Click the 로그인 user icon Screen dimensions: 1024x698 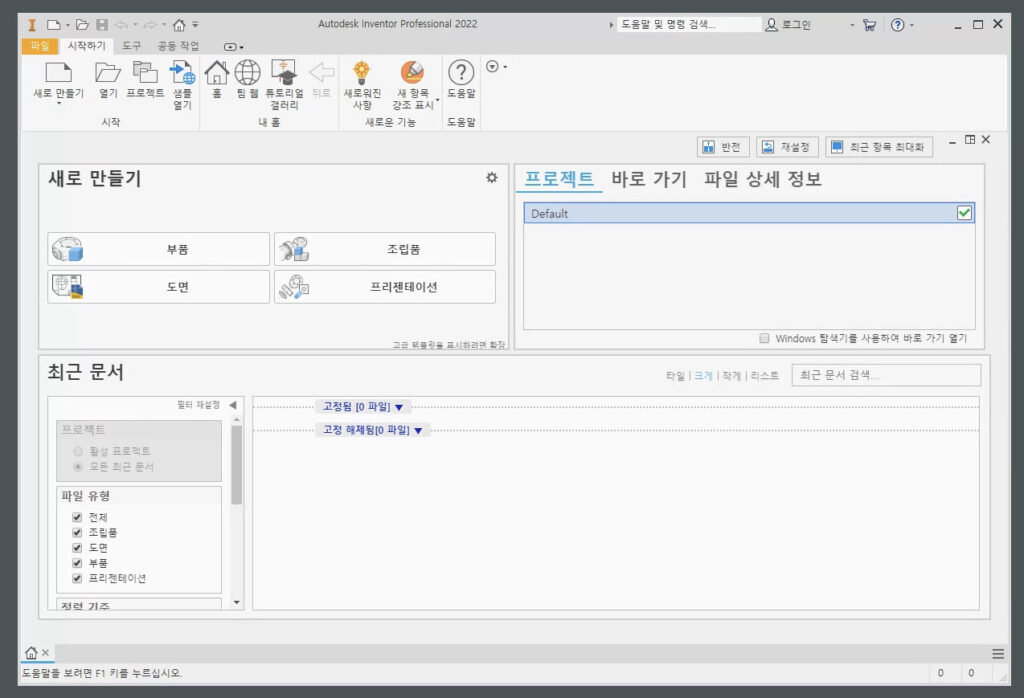click(x=771, y=25)
